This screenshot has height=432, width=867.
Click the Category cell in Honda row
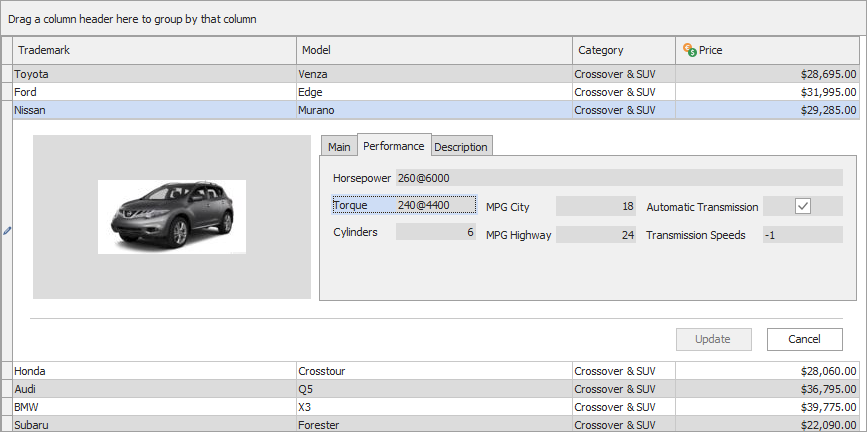click(x=624, y=371)
